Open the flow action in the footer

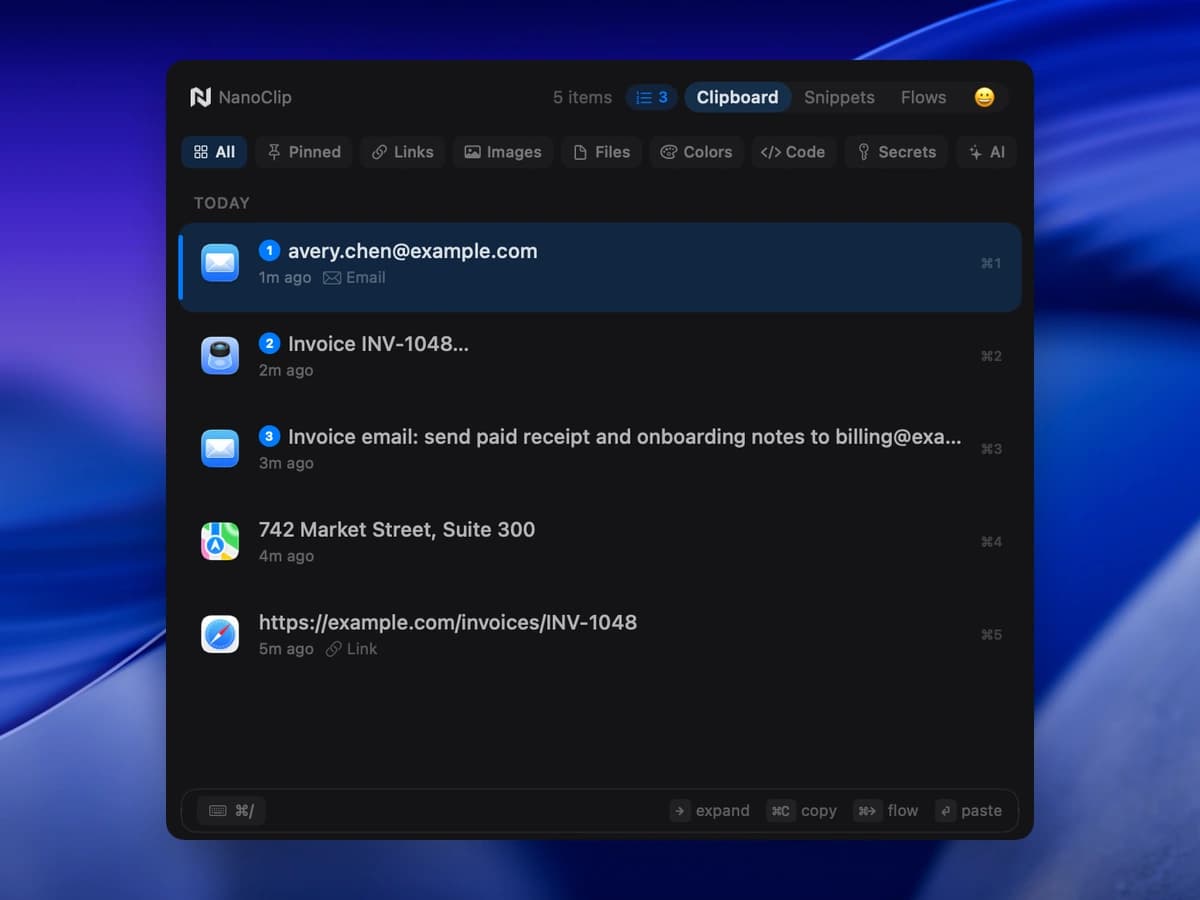pyautogui.click(x=886, y=811)
